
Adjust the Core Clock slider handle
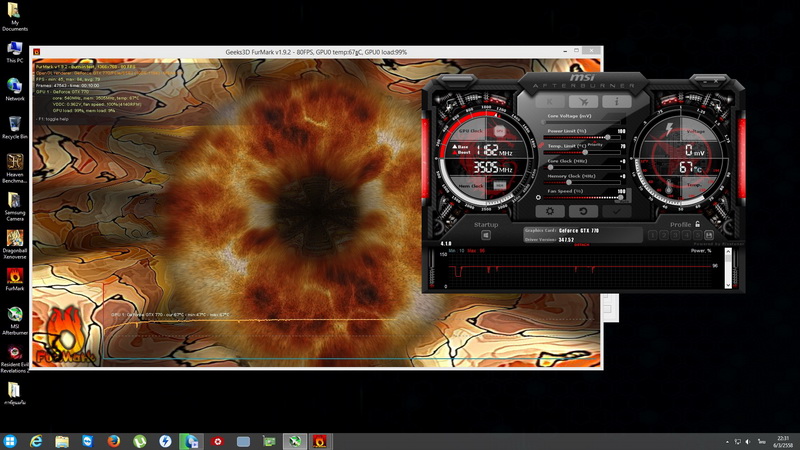pos(550,167)
